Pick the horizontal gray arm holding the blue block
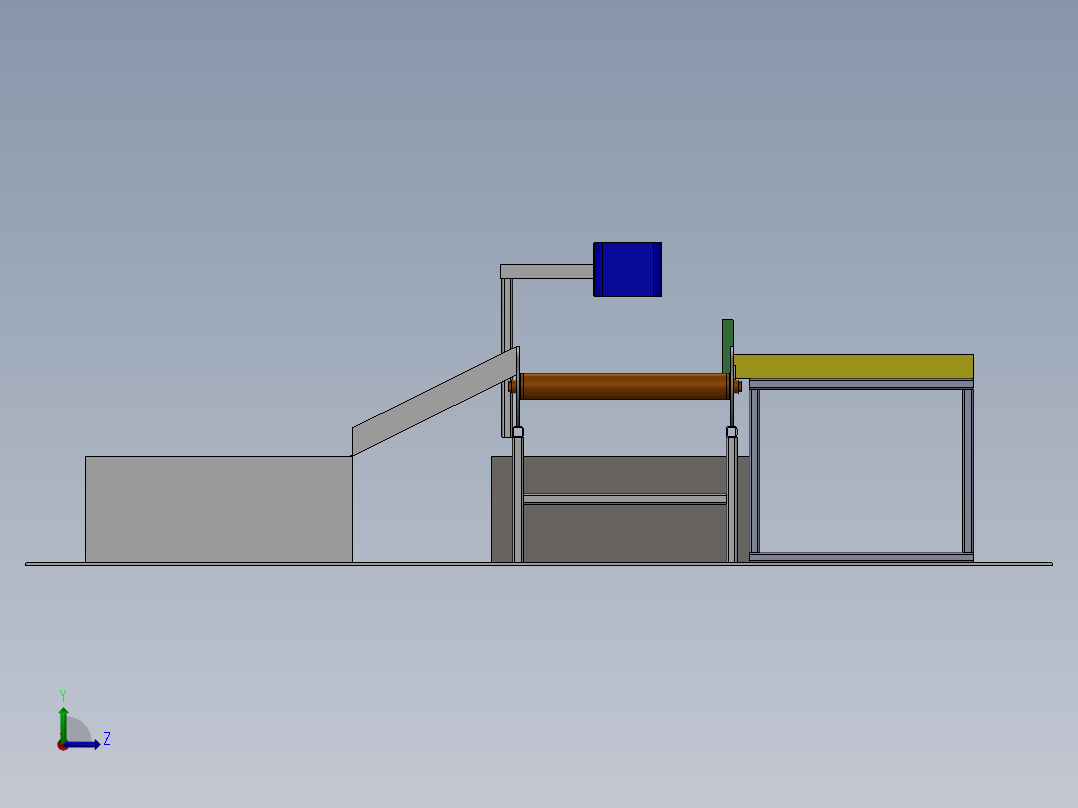1078x808 pixels. tap(547, 272)
